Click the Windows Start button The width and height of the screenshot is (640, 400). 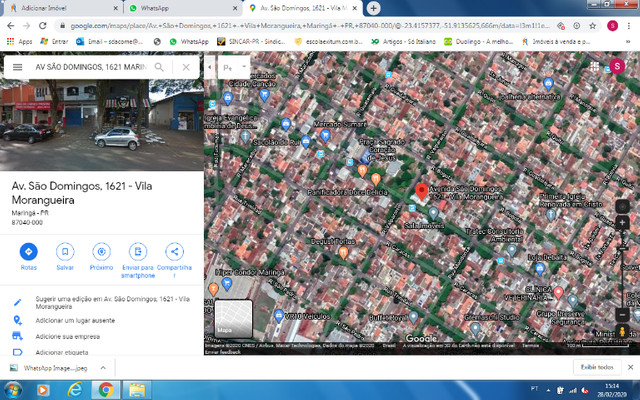(x=12, y=390)
